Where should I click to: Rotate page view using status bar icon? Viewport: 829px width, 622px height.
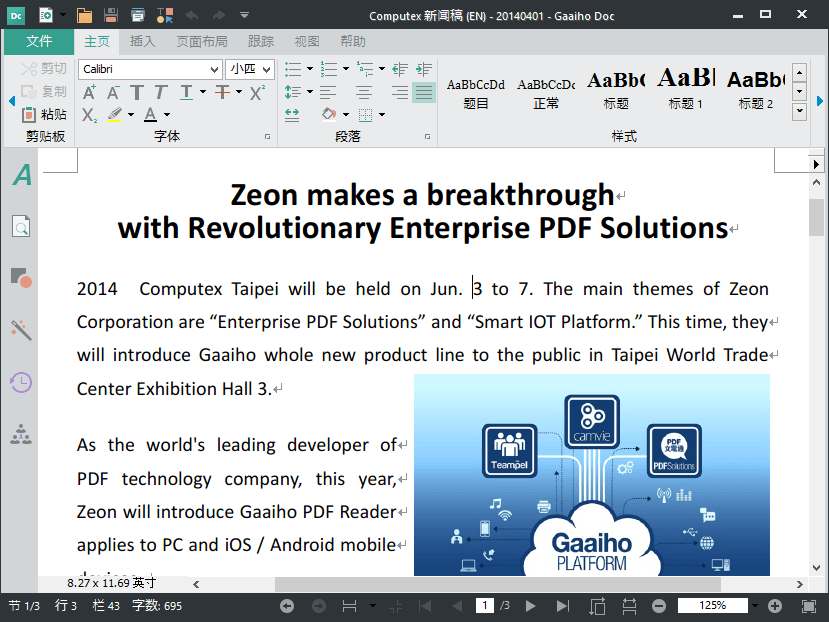(x=597, y=606)
